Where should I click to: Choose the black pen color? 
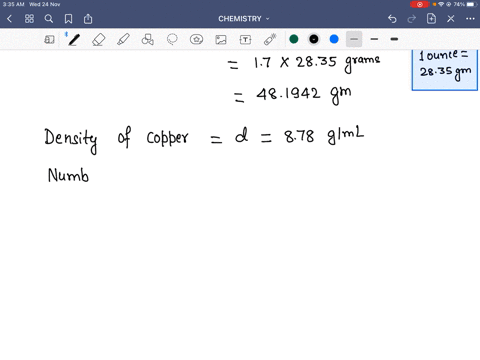click(314, 39)
